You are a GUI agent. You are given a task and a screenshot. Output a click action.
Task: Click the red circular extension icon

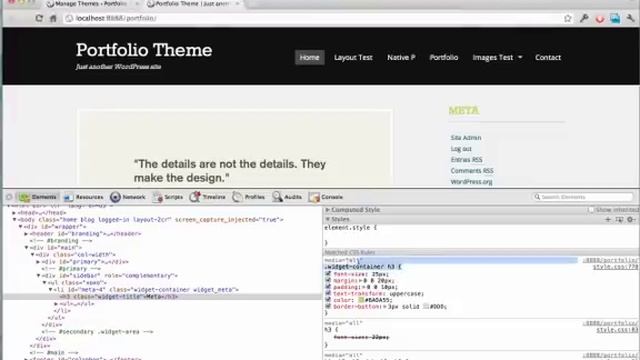[600, 19]
